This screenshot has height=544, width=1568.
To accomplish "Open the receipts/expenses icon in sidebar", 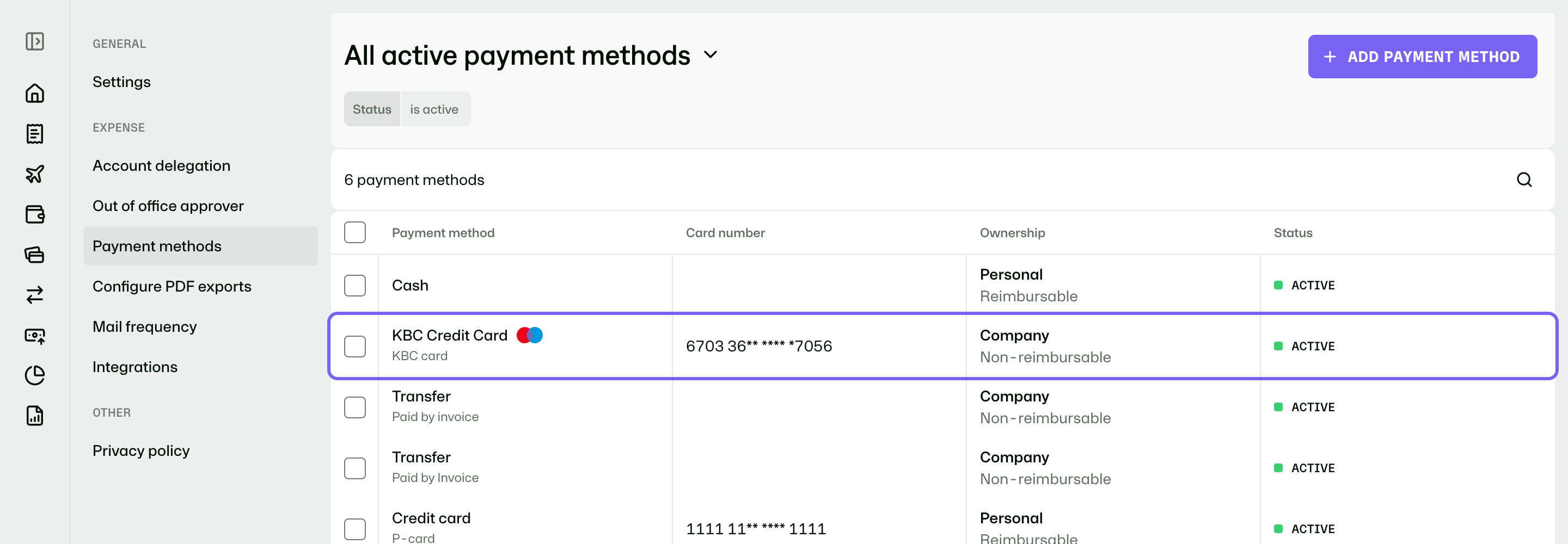I will coord(35,134).
